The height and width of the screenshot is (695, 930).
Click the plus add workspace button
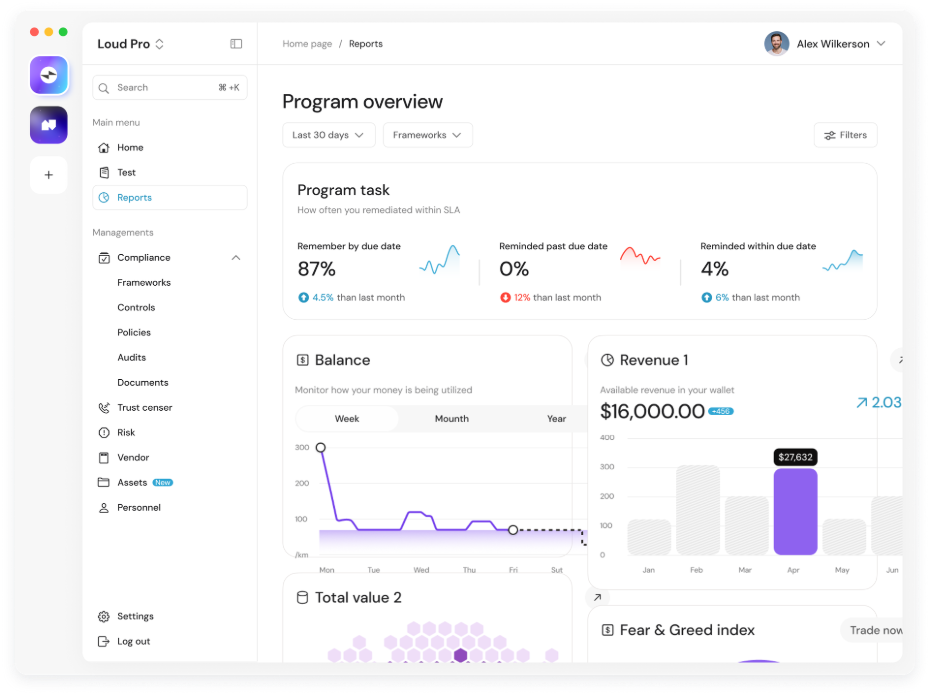point(49,175)
